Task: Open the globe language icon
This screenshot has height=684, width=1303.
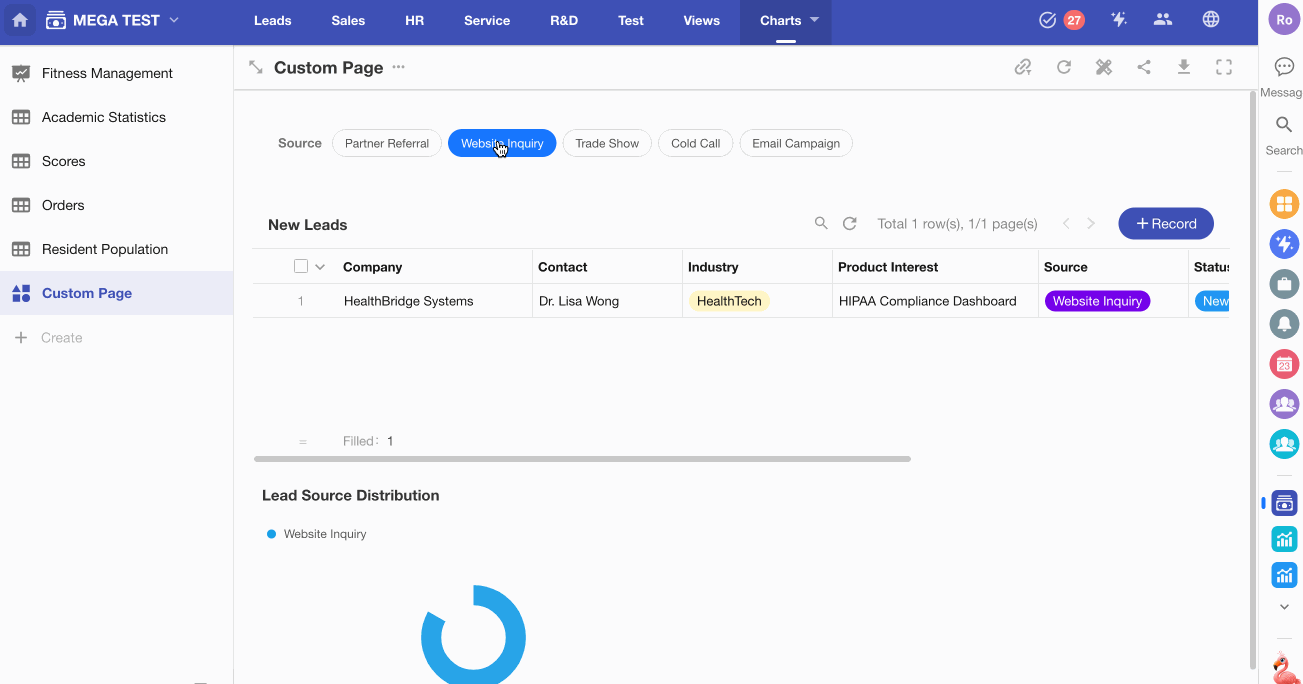Action: [1211, 20]
